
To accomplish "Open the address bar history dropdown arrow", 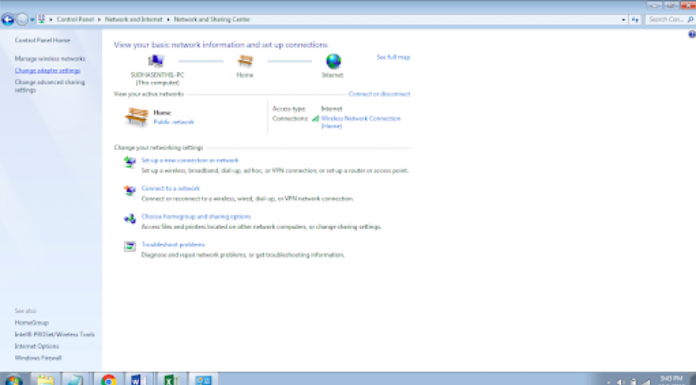I will (623, 20).
